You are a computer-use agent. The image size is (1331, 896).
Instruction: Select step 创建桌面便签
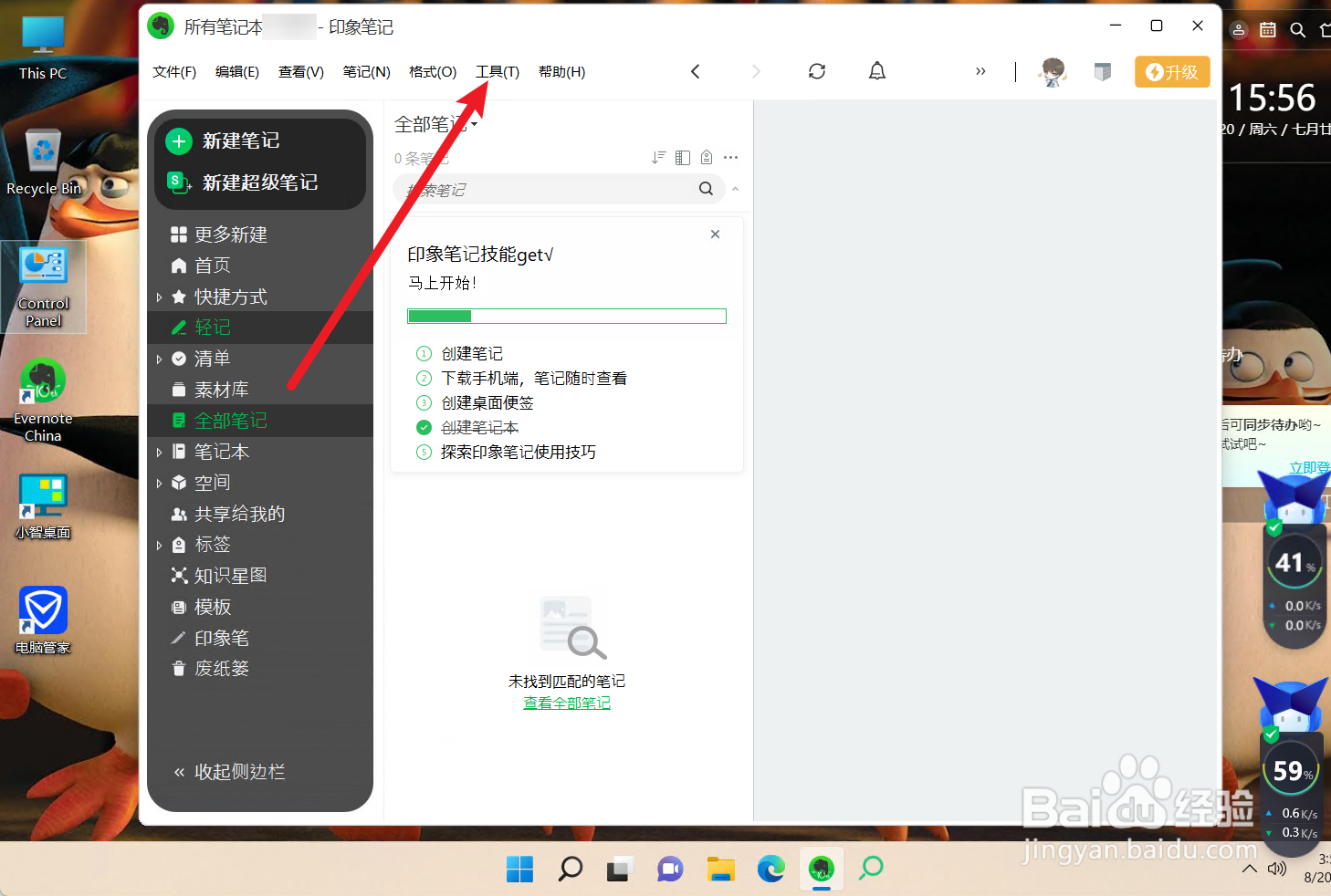click(x=475, y=403)
